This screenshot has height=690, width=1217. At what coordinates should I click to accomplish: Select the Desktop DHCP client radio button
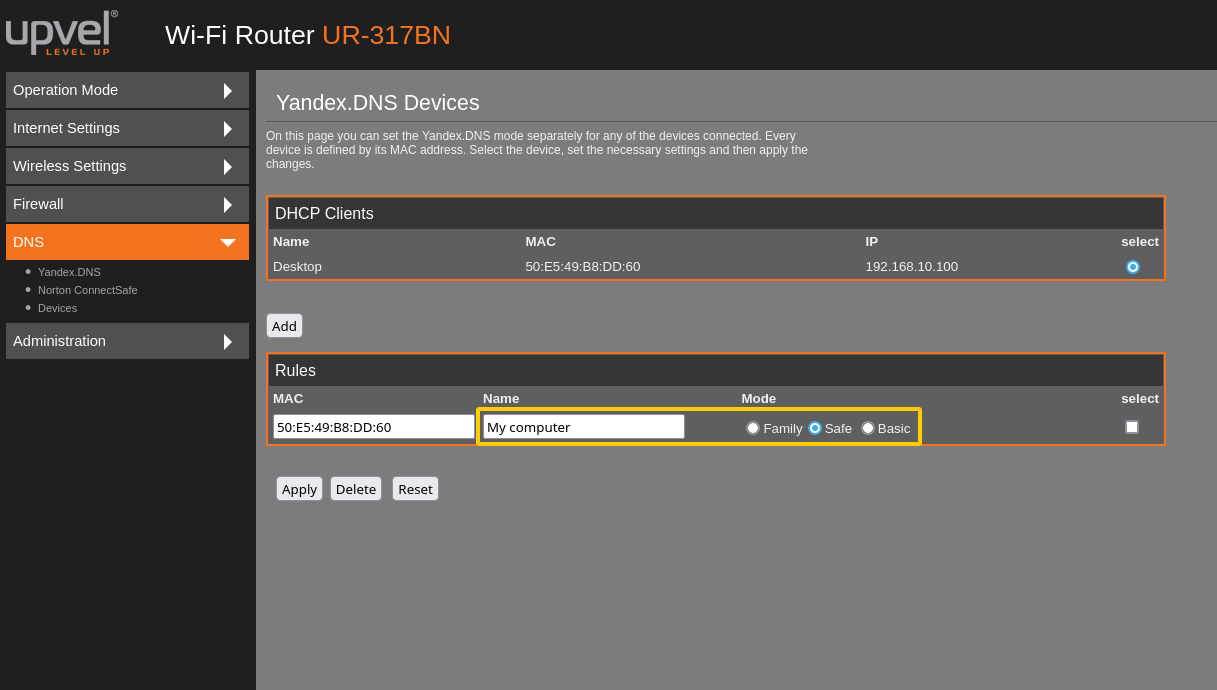click(x=1132, y=267)
